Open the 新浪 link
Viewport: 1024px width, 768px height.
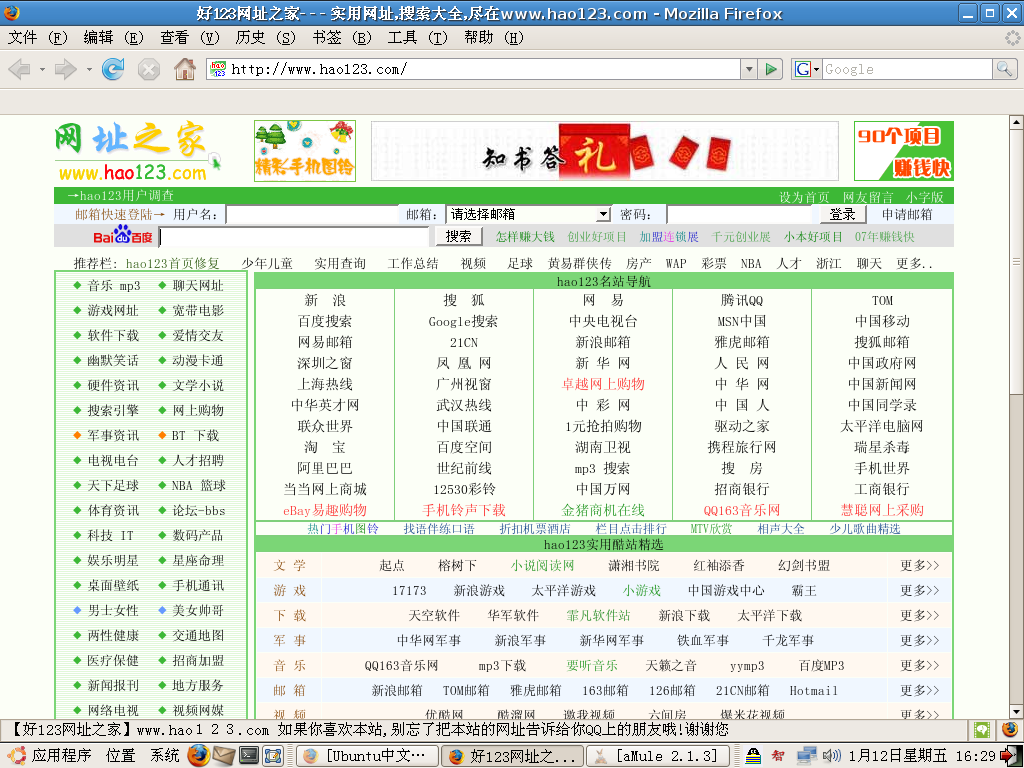(325, 300)
